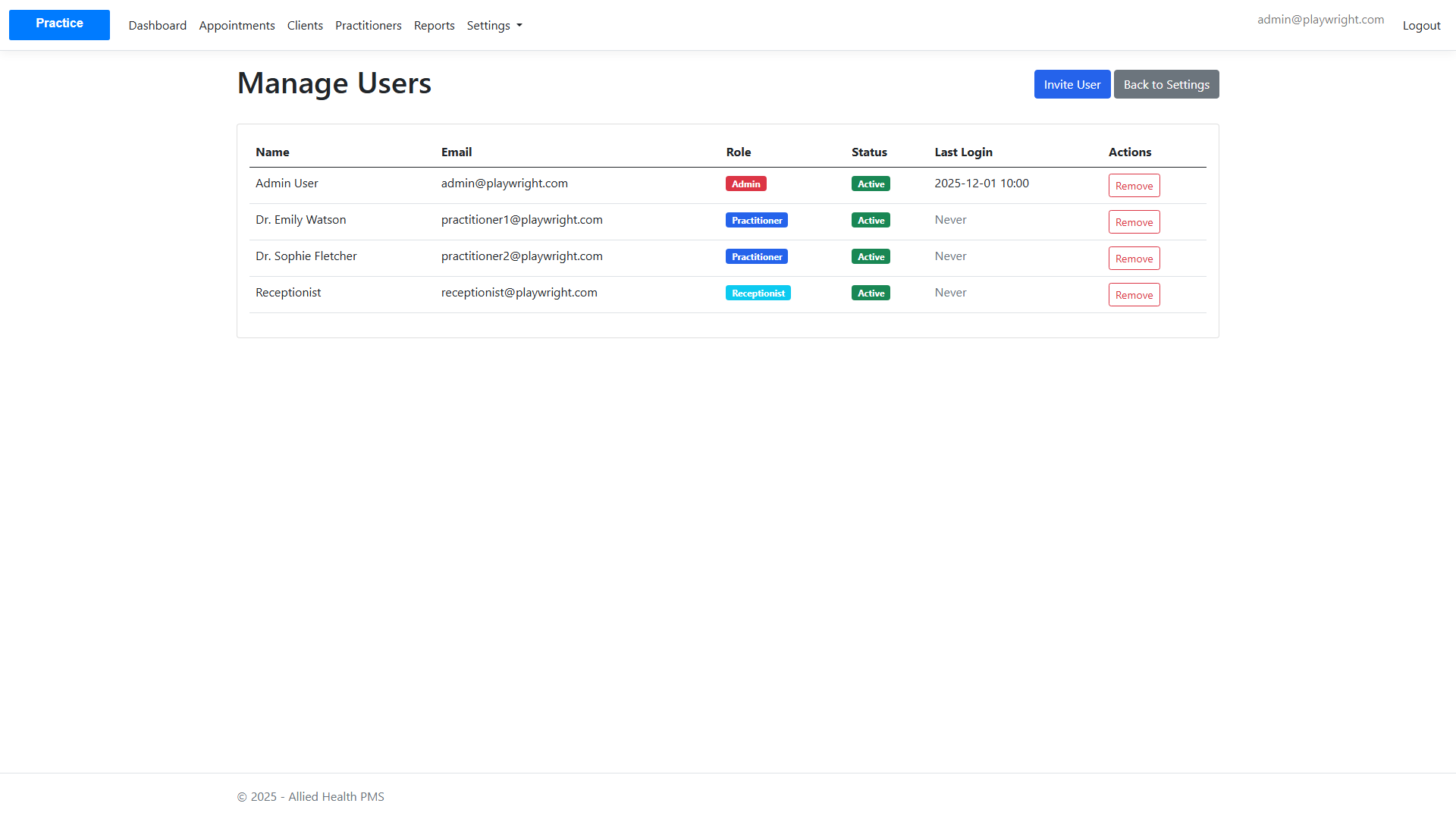Click the Invite User button
Screen dimensions: 1456x819
(1072, 84)
